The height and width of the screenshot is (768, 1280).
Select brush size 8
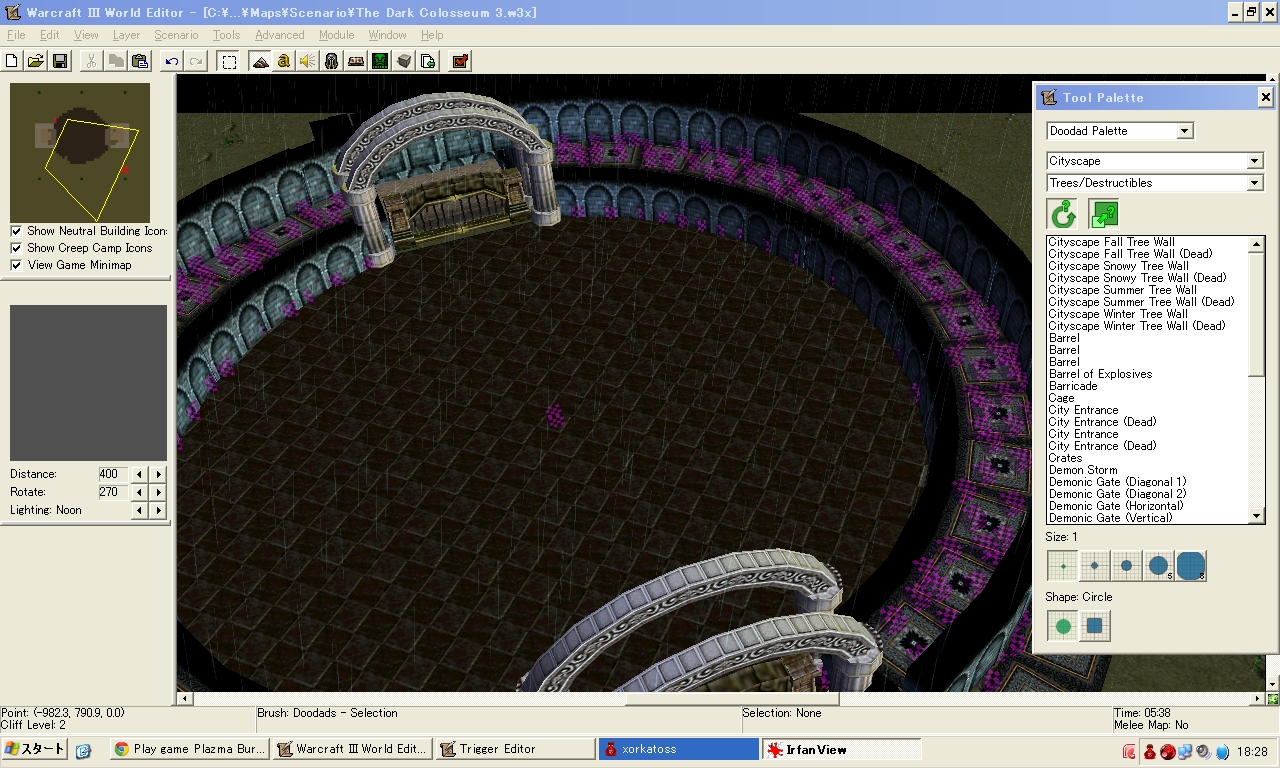pos(1191,566)
